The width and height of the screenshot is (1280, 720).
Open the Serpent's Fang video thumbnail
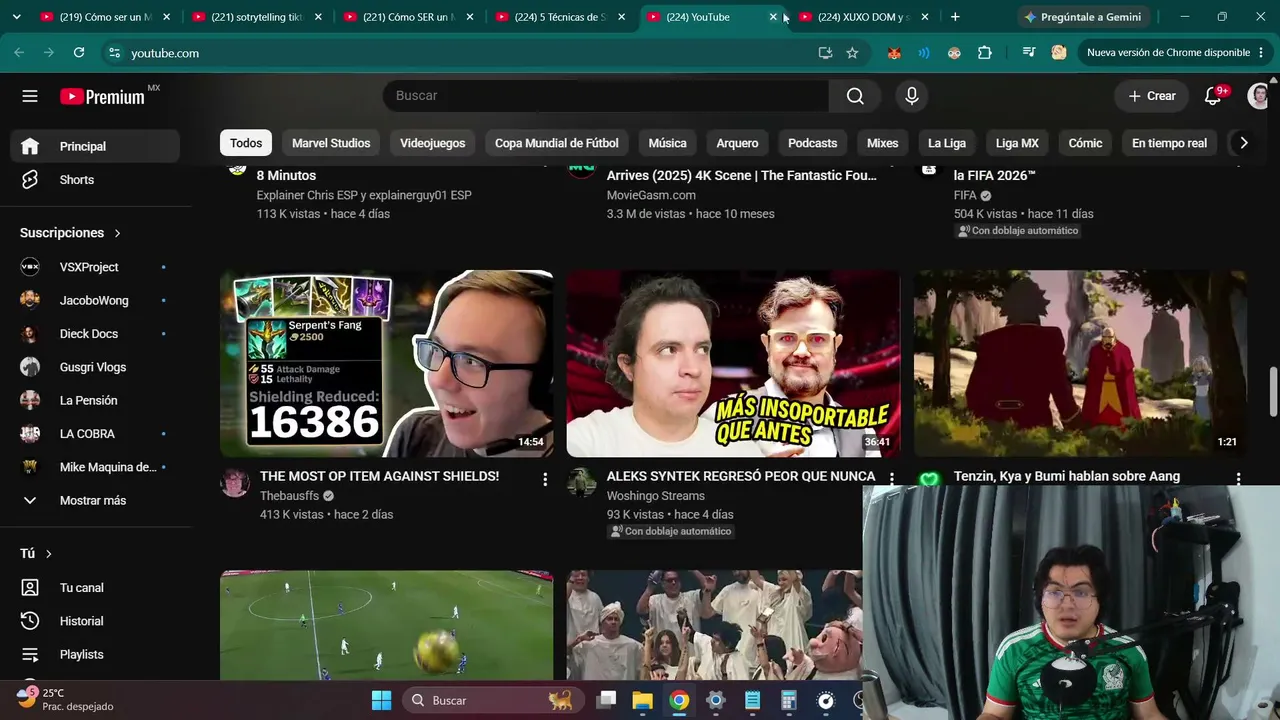point(387,364)
